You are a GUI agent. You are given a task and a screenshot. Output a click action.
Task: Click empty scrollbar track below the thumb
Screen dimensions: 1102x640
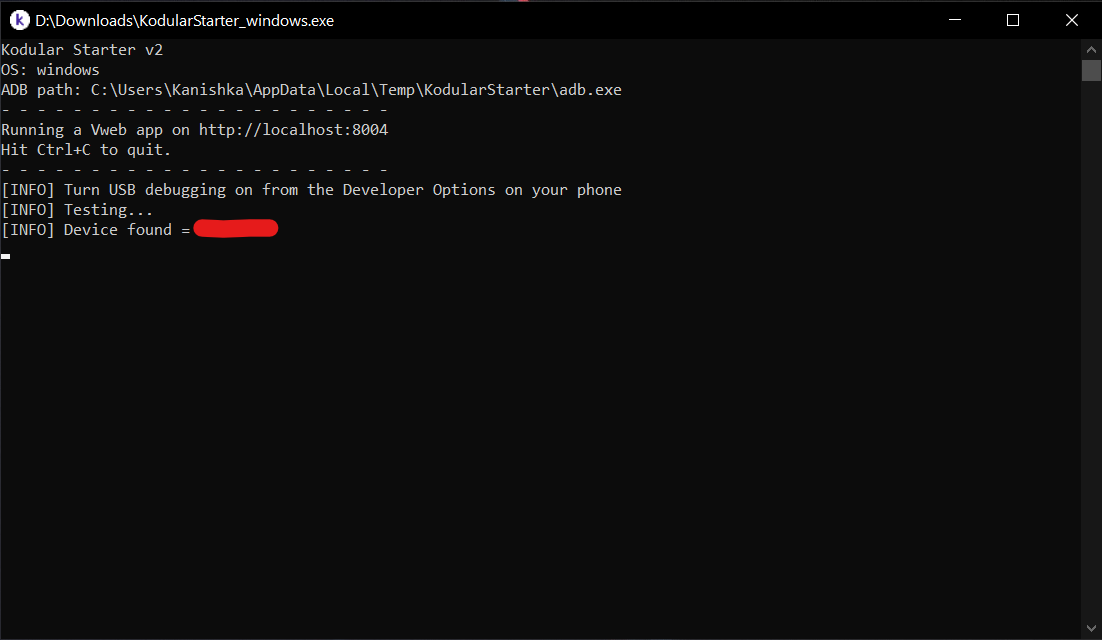[1091, 350]
